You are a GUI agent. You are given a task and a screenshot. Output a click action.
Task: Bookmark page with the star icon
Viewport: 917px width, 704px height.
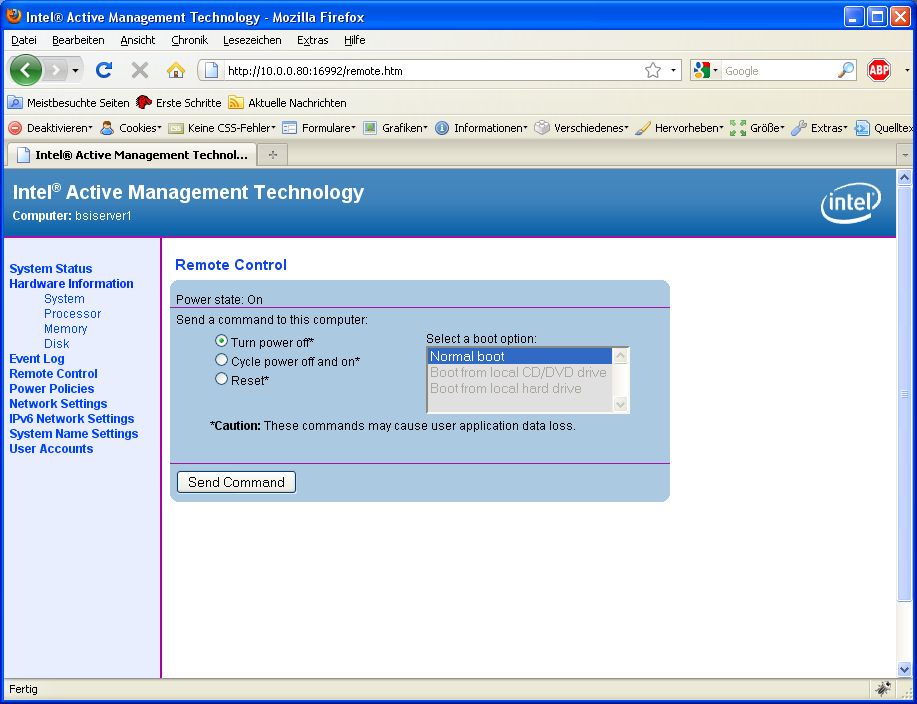coord(653,70)
